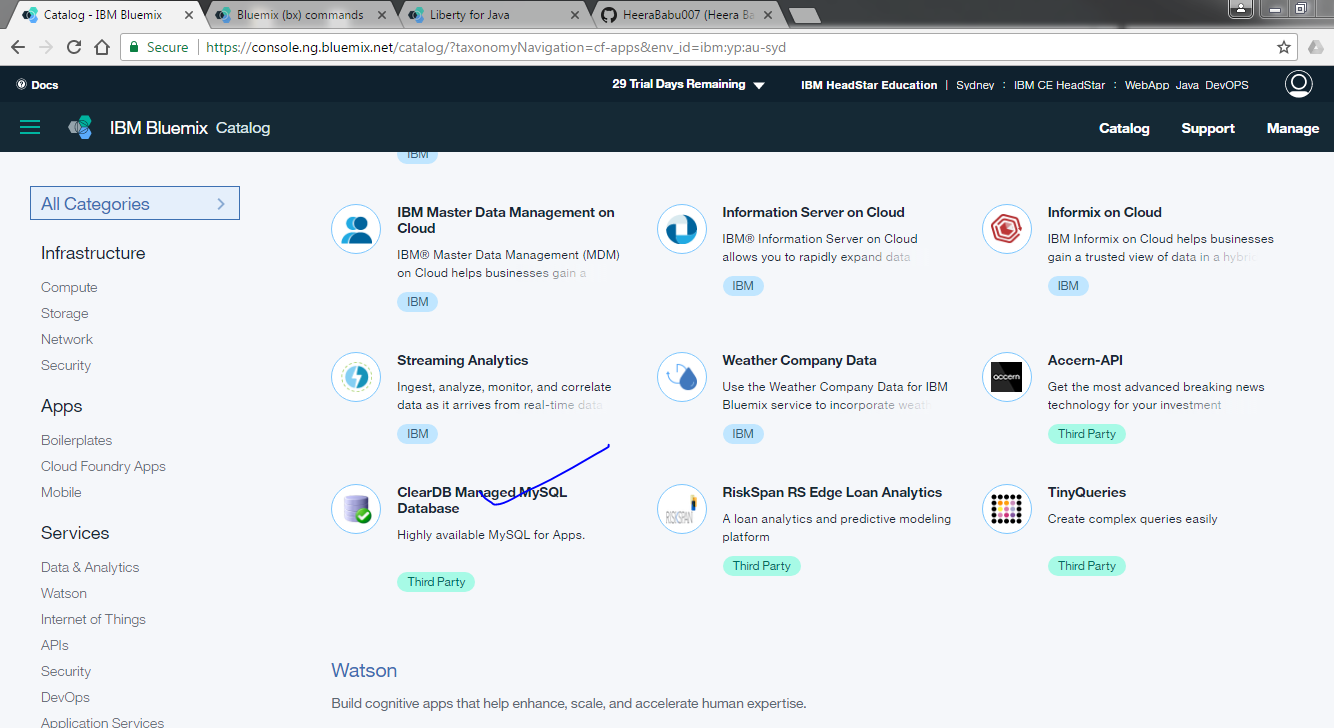Select the Storage category link

65,313
